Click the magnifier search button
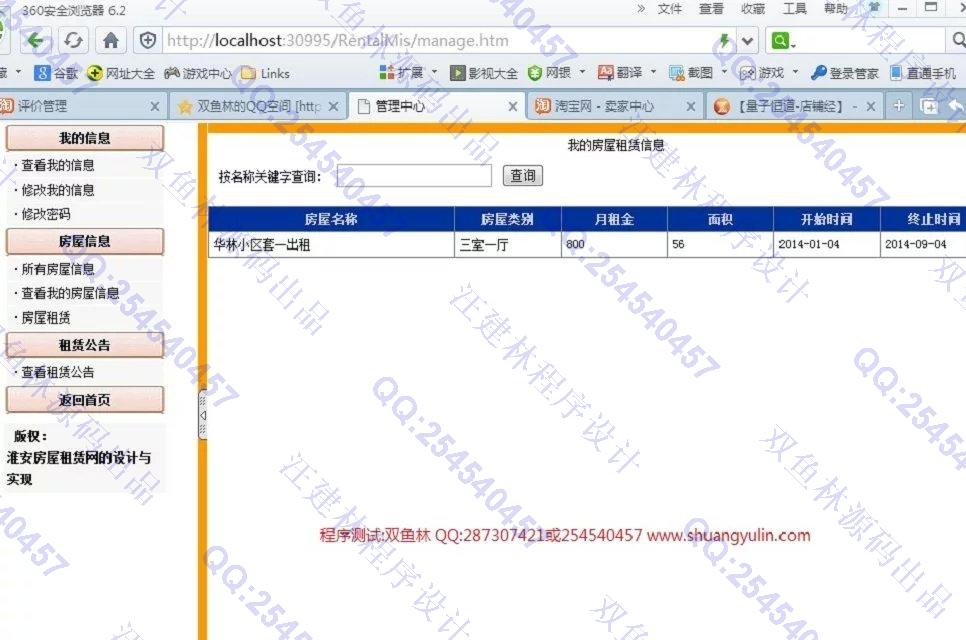966x640 pixels. [x=958, y=41]
